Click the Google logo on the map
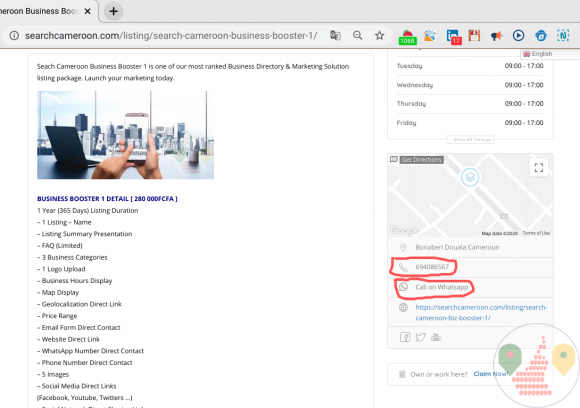The image size is (580, 408). tap(405, 230)
